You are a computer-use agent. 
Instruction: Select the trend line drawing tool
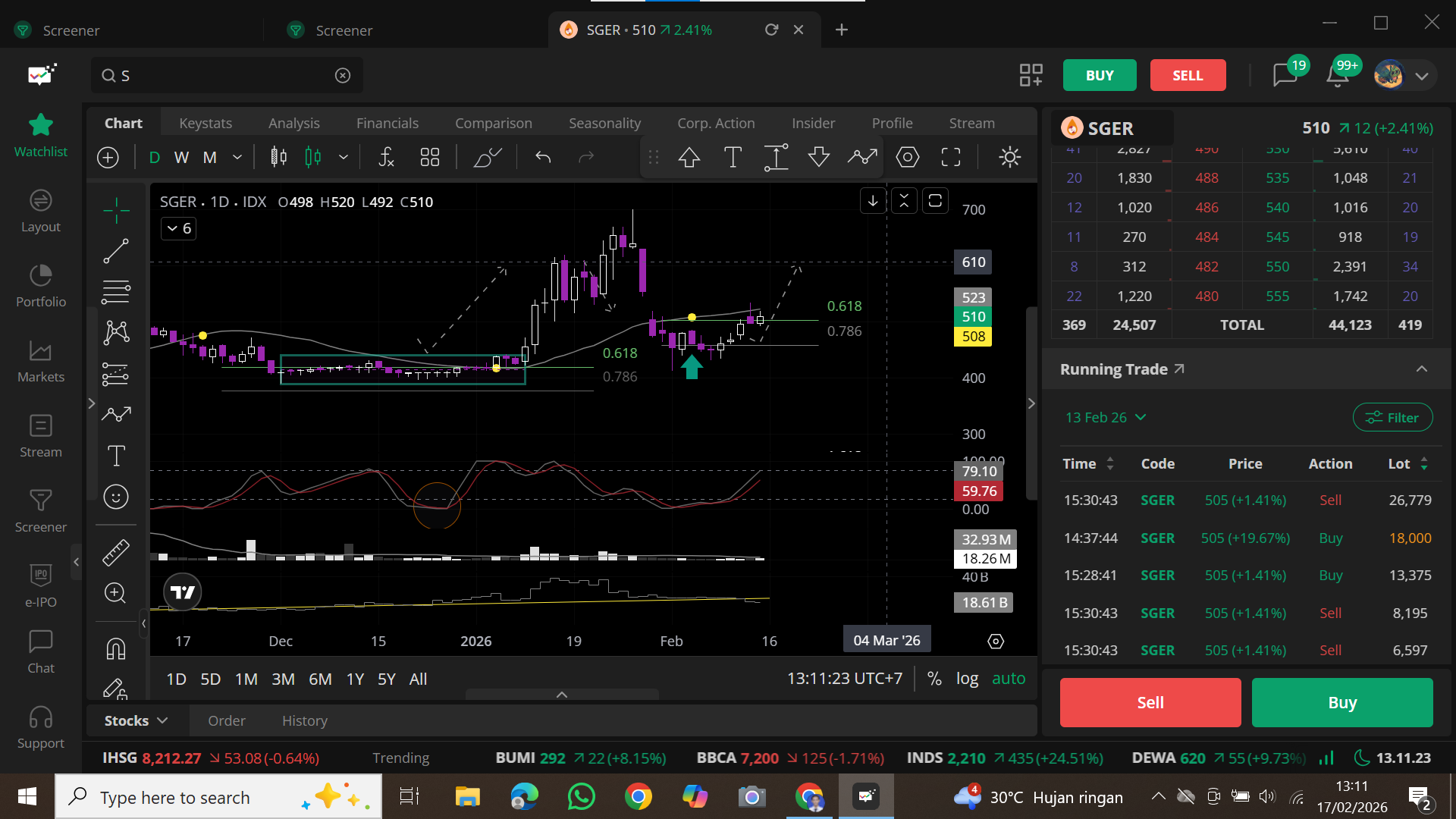(x=116, y=251)
